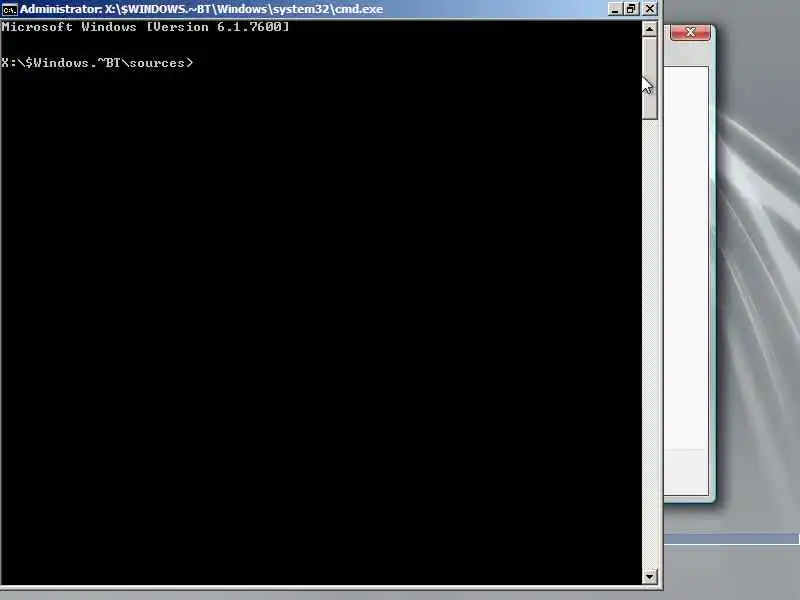Click the scrollbar up arrow in cmd
This screenshot has height=600, width=800.
(x=649, y=29)
